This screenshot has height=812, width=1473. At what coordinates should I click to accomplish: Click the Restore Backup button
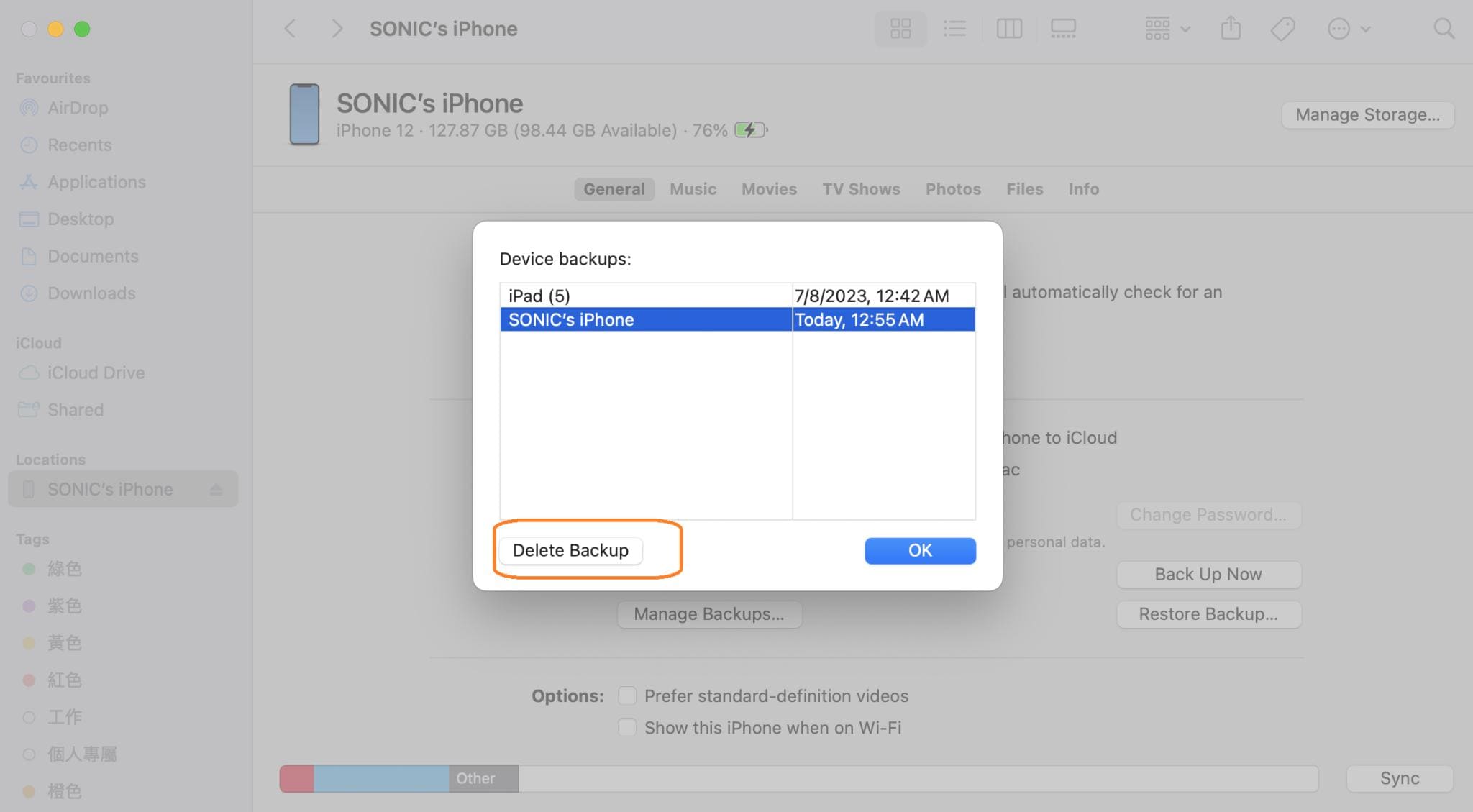1208,614
